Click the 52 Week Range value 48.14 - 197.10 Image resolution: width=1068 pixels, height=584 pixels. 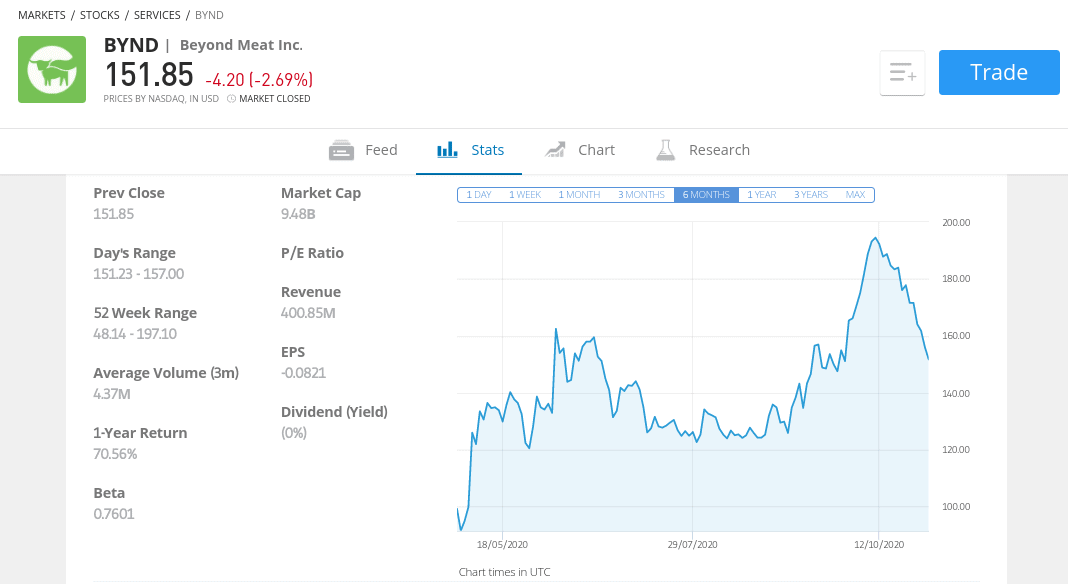click(x=135, y=334)
